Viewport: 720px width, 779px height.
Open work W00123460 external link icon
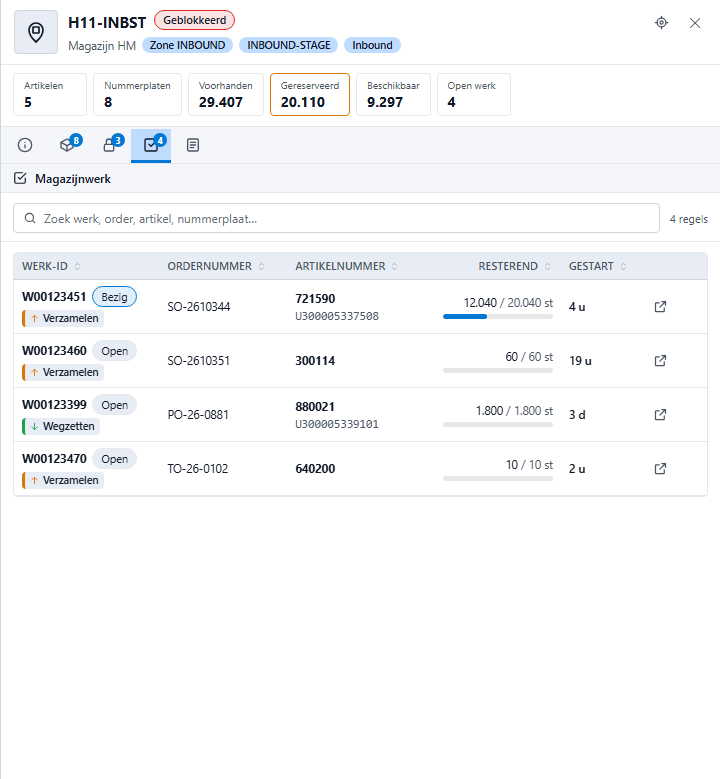pyautogui.click(x=660, y=361)
